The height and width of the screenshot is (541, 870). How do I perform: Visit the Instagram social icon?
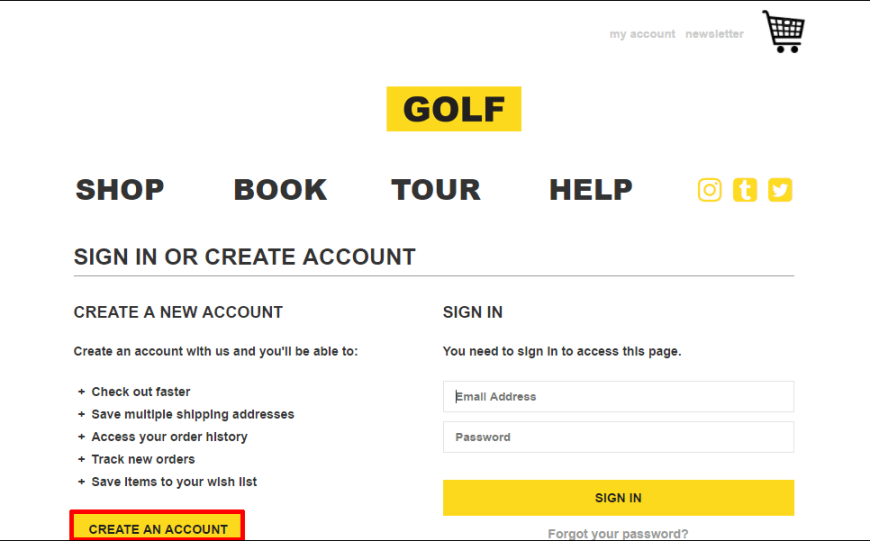[x=710, y=190]
